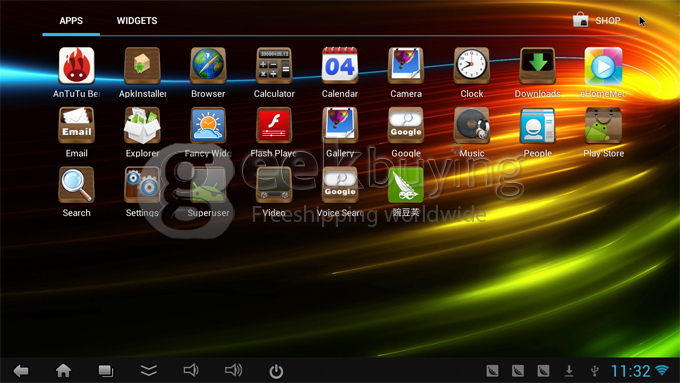Open the 11:32 clock status panel

[x=631, y=371]
